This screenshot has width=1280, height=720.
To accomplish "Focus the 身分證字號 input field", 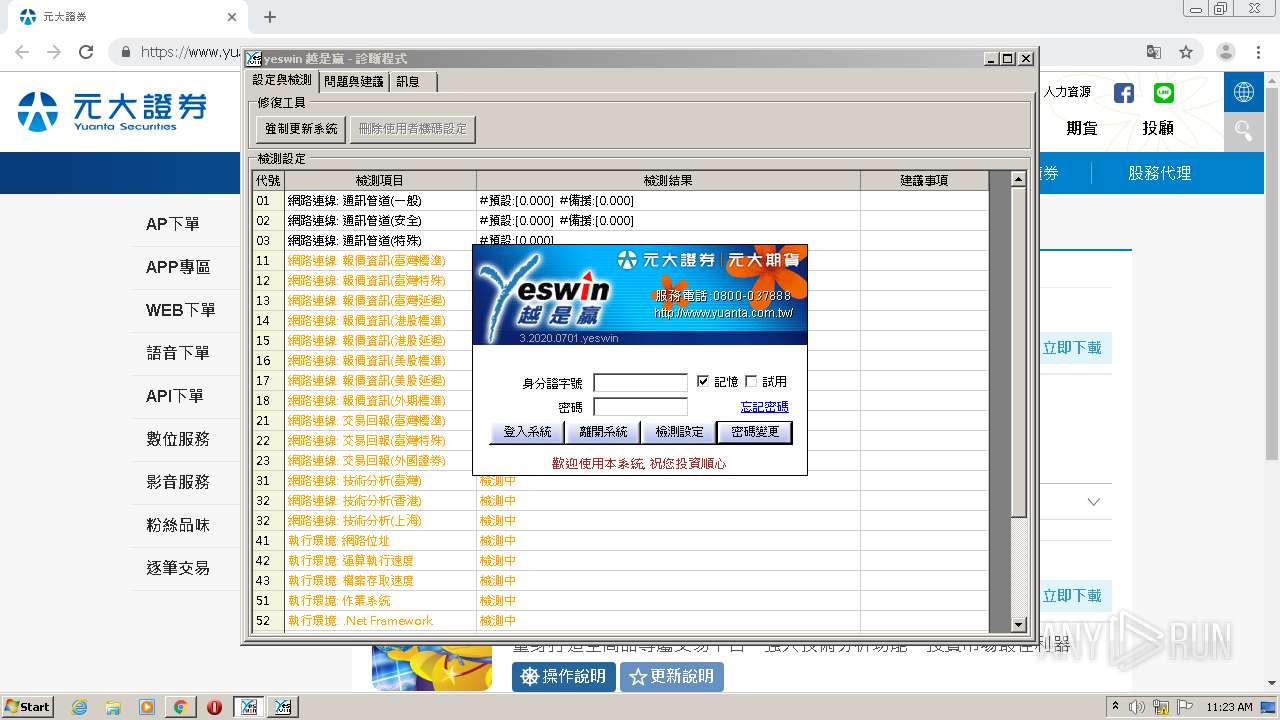I will [641, 382].
